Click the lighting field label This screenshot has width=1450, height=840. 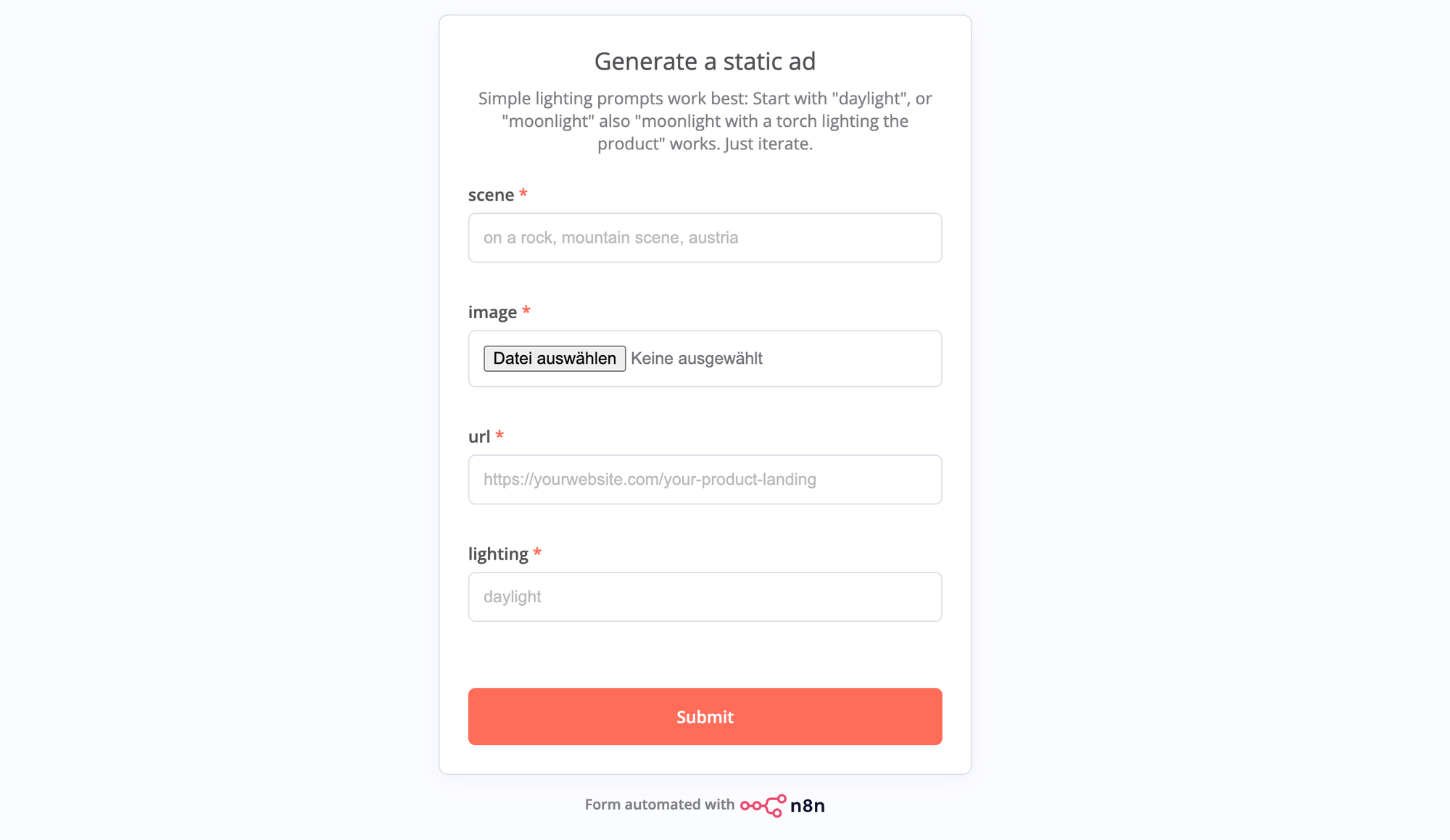[498, 554]
